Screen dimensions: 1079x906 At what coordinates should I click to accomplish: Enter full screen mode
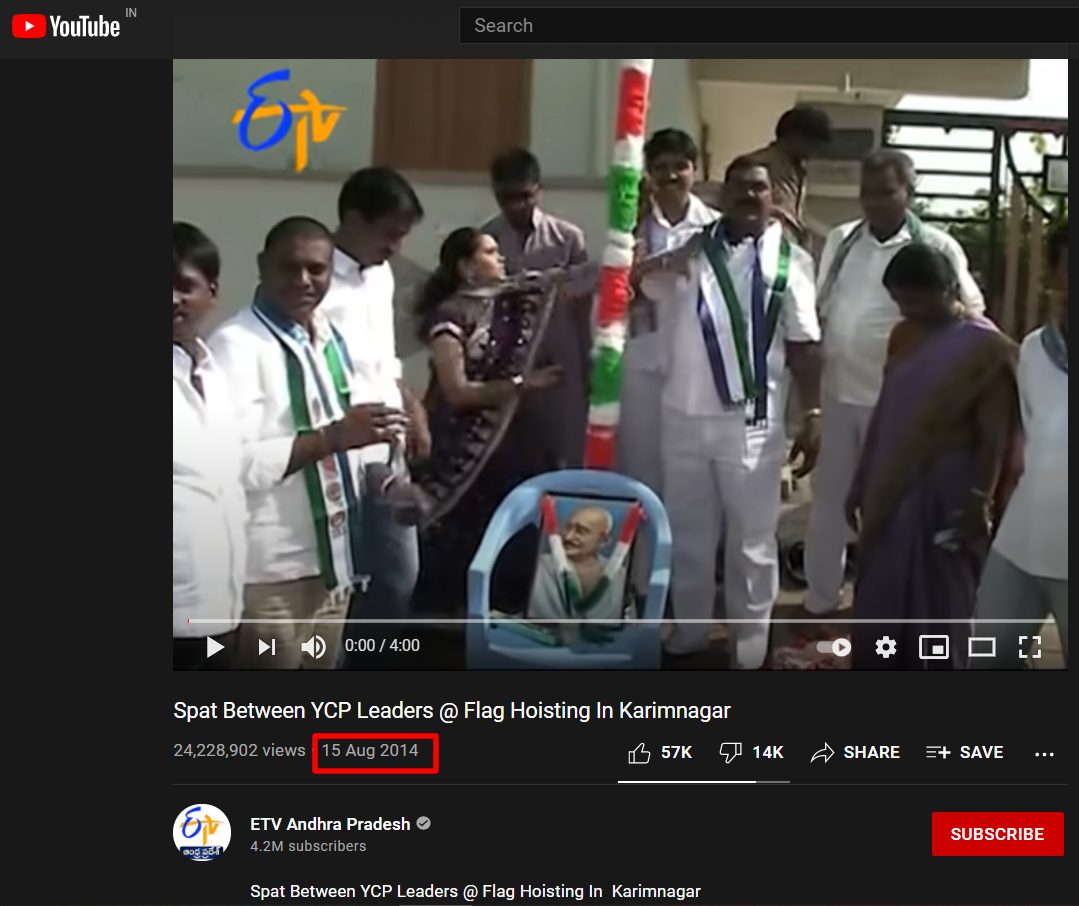tap(1029, 647)
